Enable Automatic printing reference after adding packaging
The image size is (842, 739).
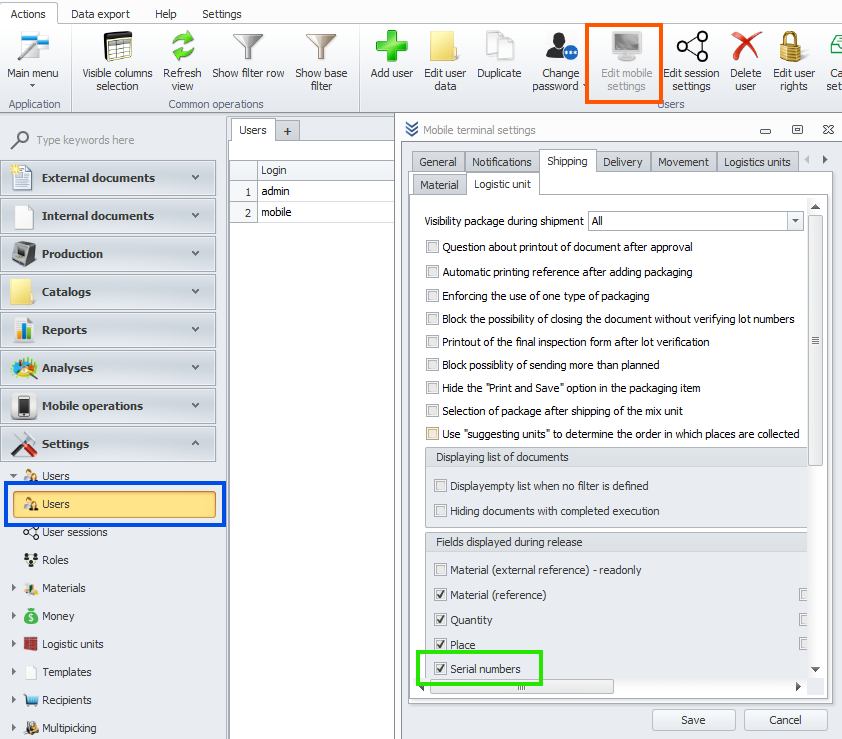(432, 272)
